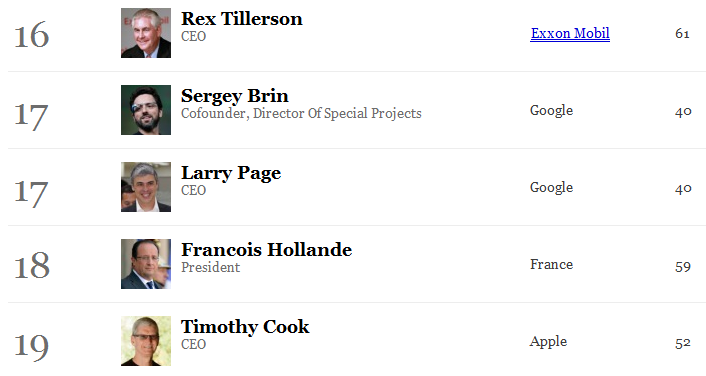
Task: Click Larry Page's profile photo
Action: (146, 187)
